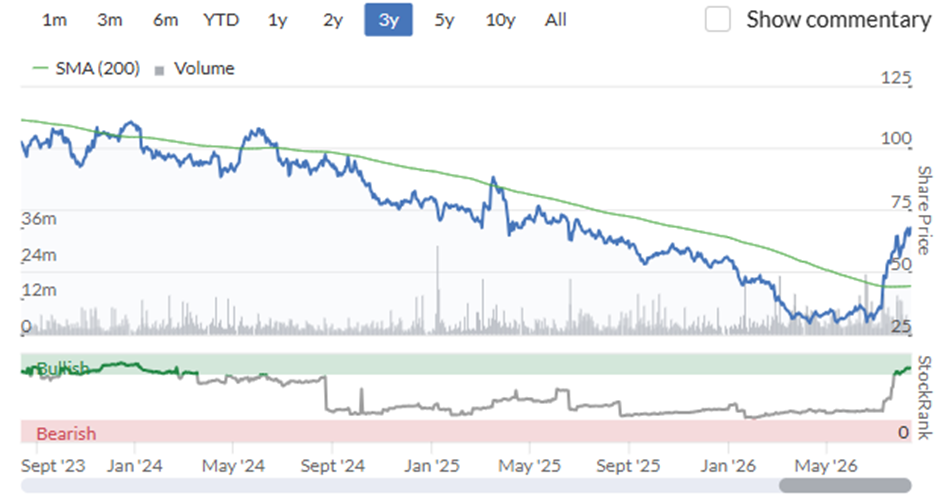Select the 1m time range
The height and width of the screenshot is (496, 940).
pos(54,20)
